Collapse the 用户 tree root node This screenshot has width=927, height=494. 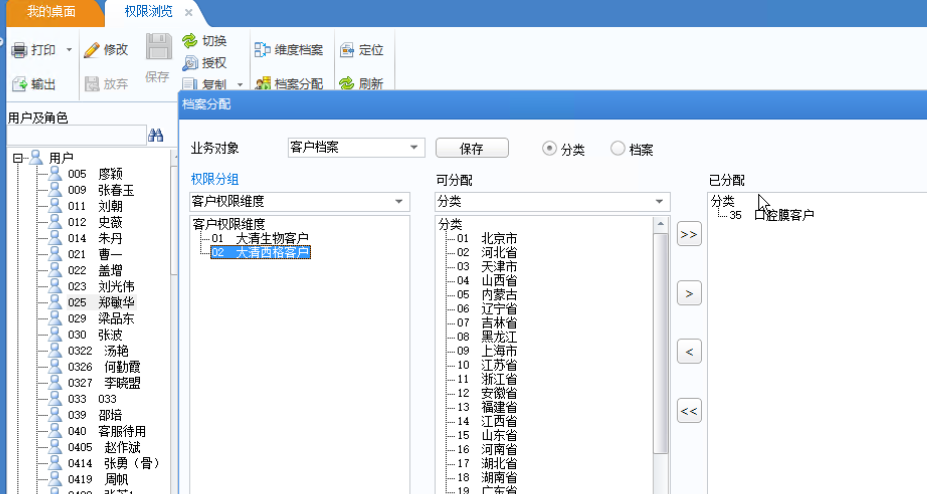18,158
